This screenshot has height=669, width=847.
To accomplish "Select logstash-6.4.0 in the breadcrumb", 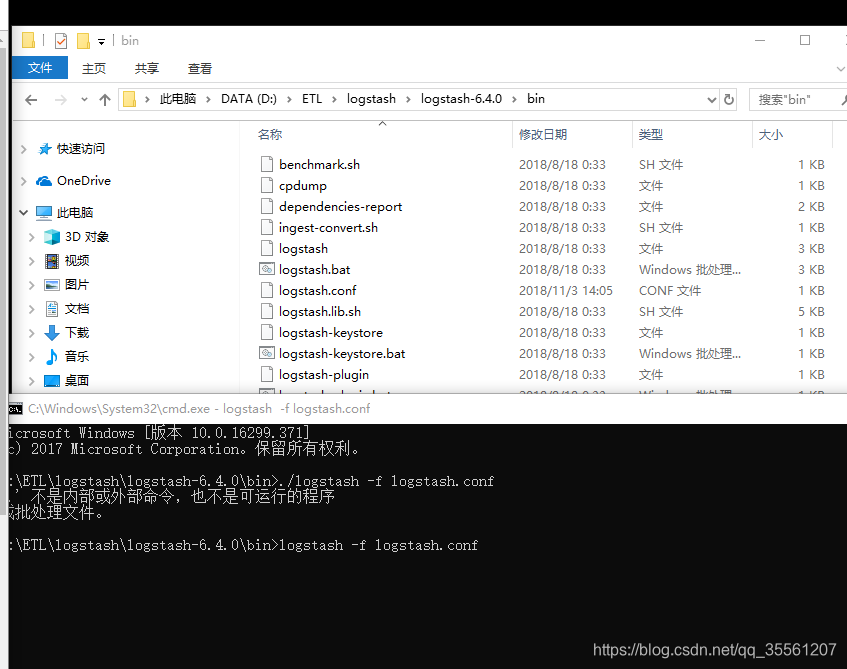I will (x=461, y=99).
